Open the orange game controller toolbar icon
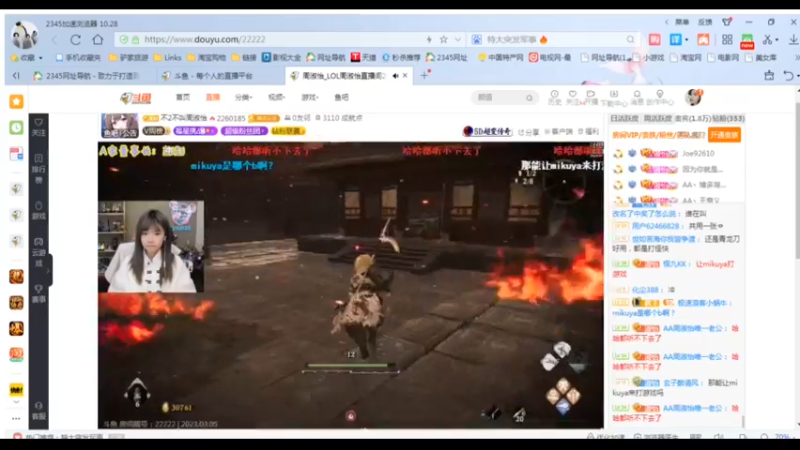This screenshot has height=450, width=800. [703, 39]
